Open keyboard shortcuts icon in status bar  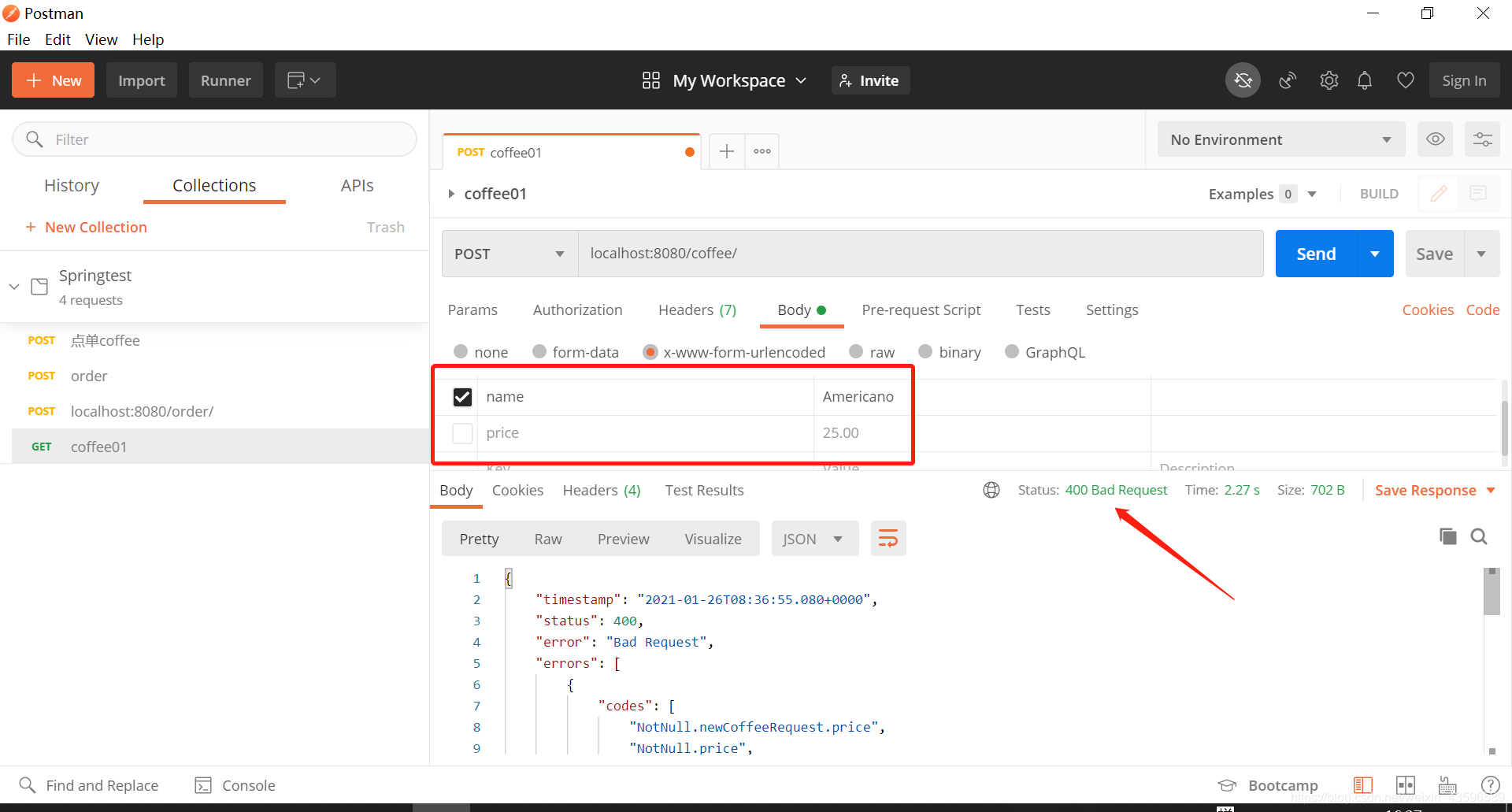pyautogui.click(x=1447, y=785)
